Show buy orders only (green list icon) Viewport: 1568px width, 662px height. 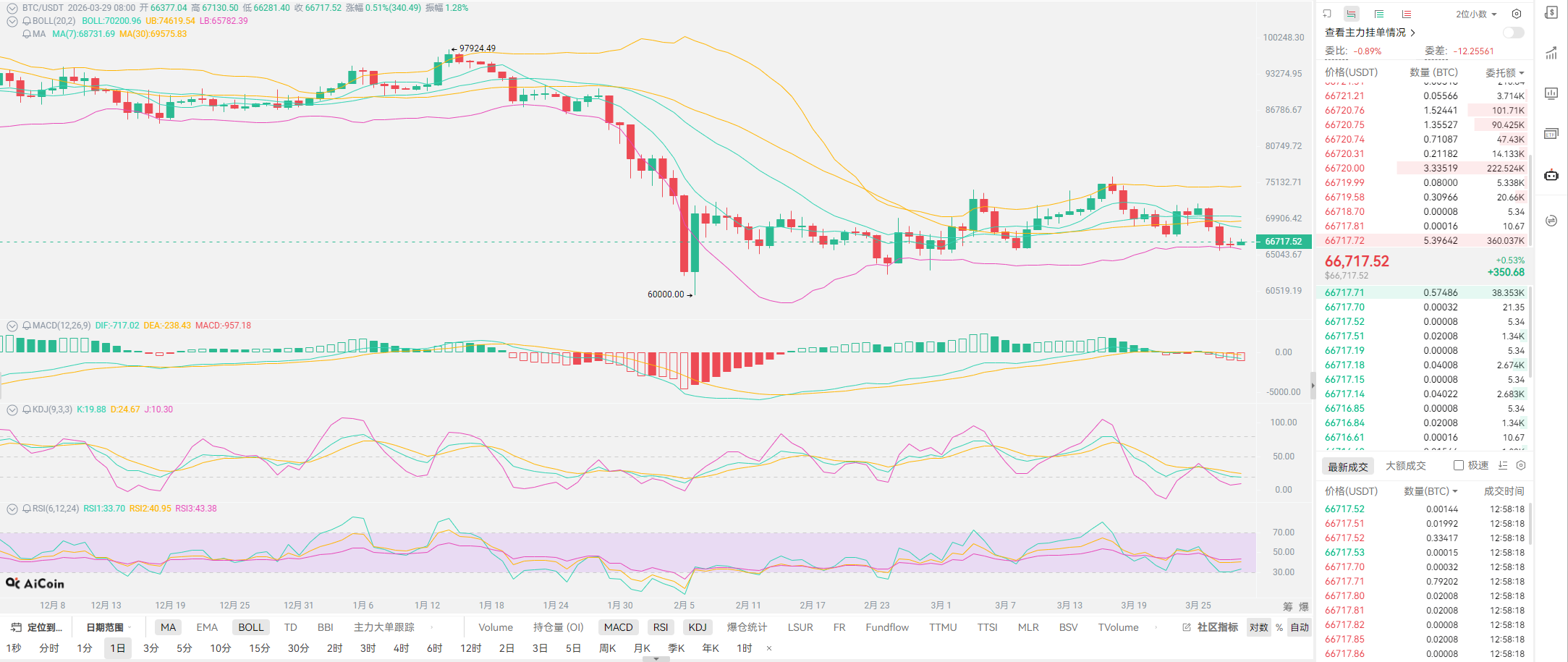[x=1379, y=14]
